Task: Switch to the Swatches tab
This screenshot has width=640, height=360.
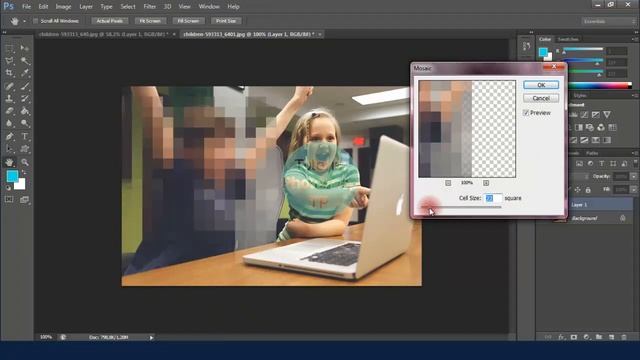Action: [x=568, y=39]
